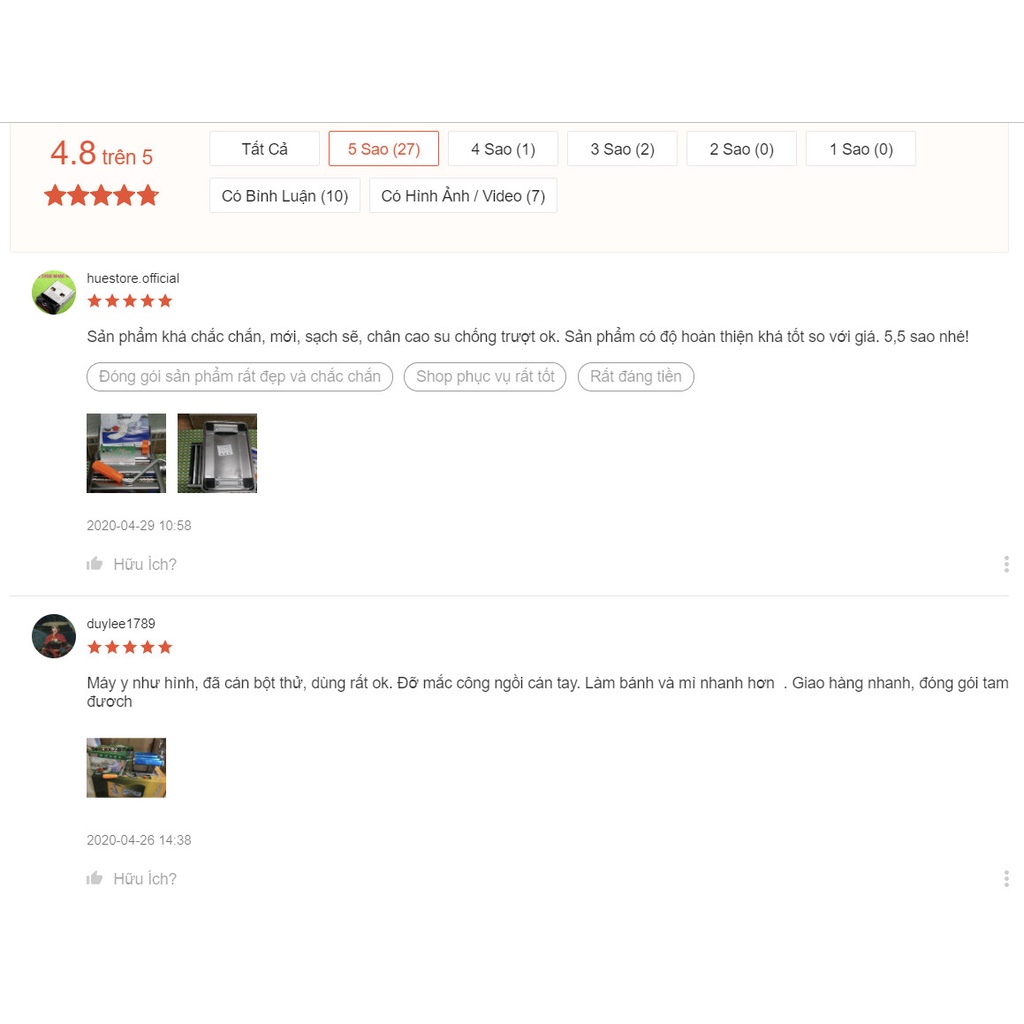Click the star rating under huestore.official's name

(x=130, y=301)
